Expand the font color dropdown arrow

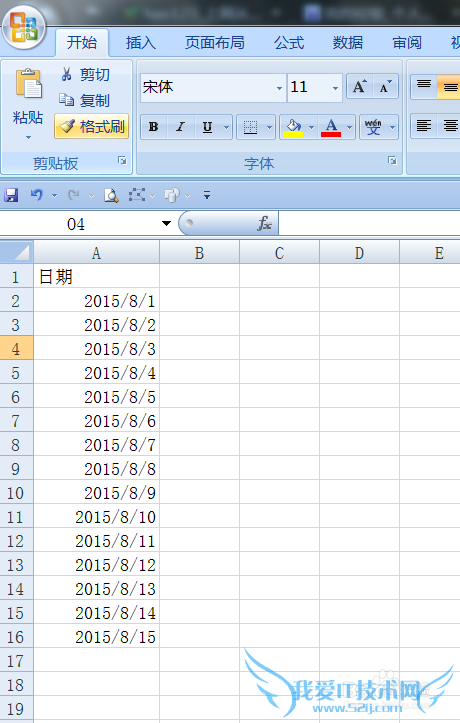tap(349, 127)
